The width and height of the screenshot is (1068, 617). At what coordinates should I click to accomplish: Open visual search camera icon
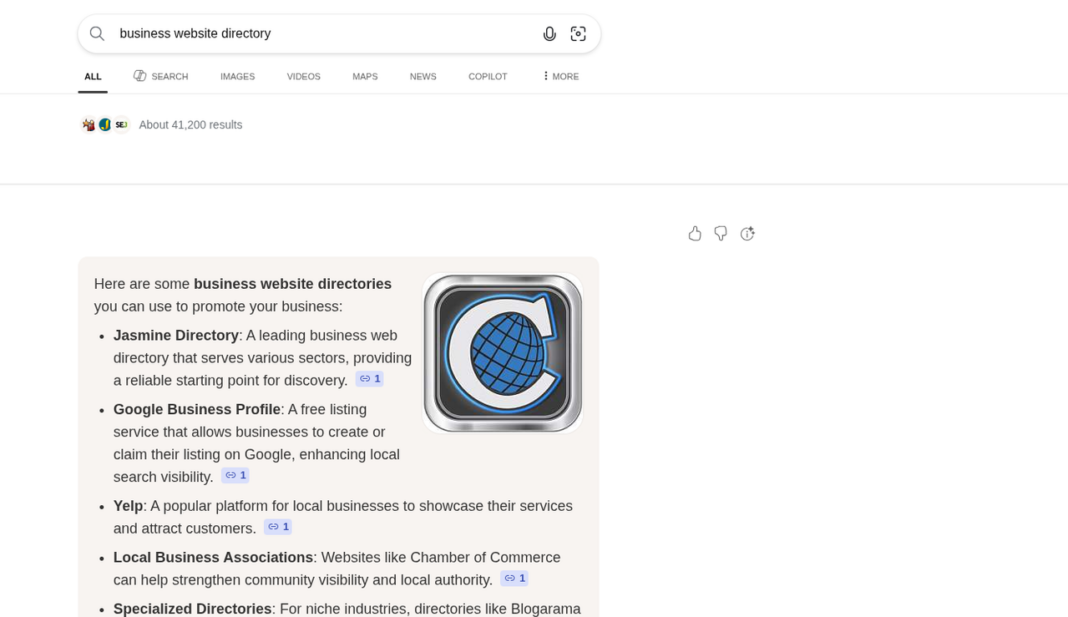tap(578, 33)
